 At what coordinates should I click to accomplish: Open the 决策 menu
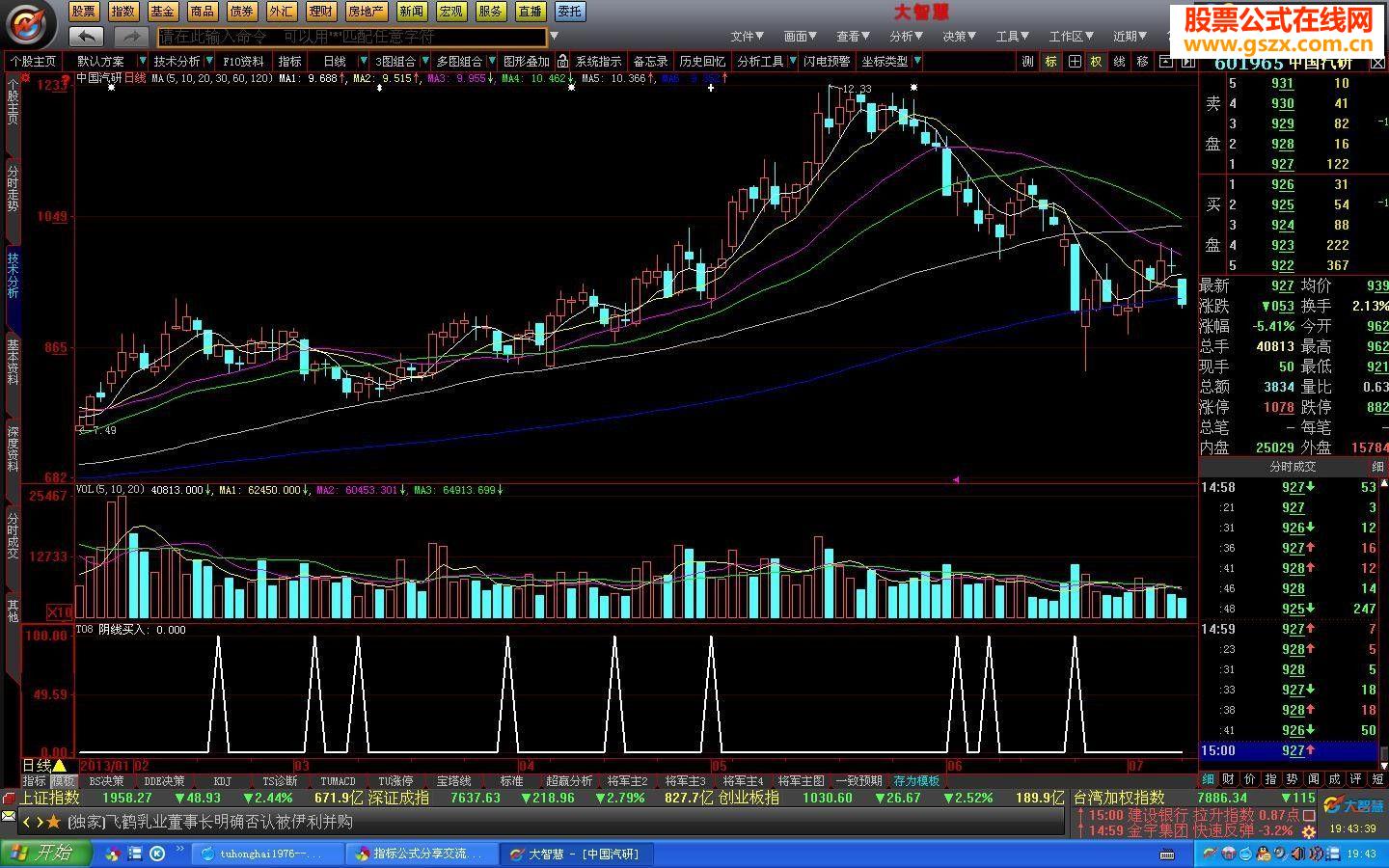pos(959,37)
